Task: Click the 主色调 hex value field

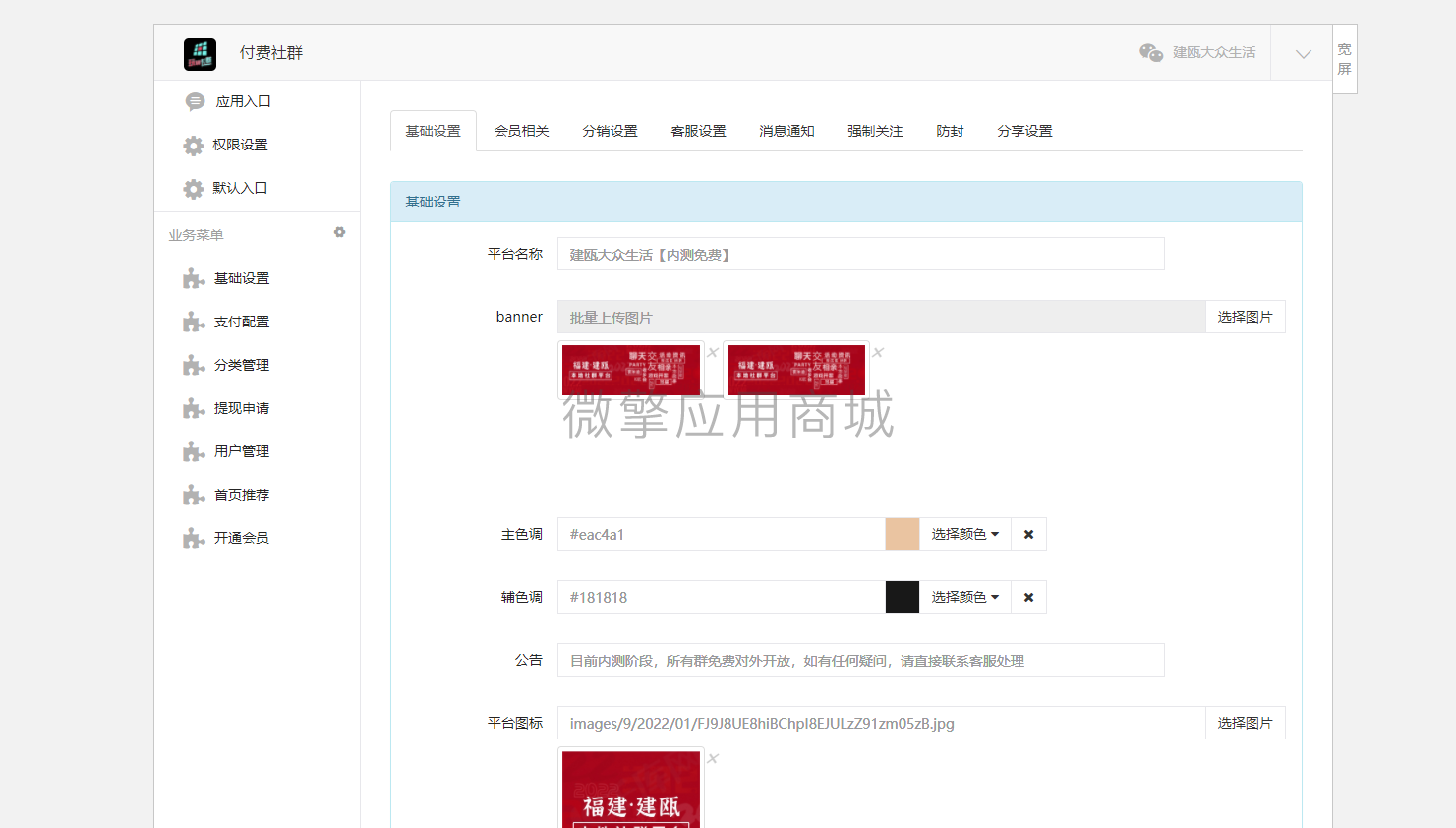Action: 722,534
